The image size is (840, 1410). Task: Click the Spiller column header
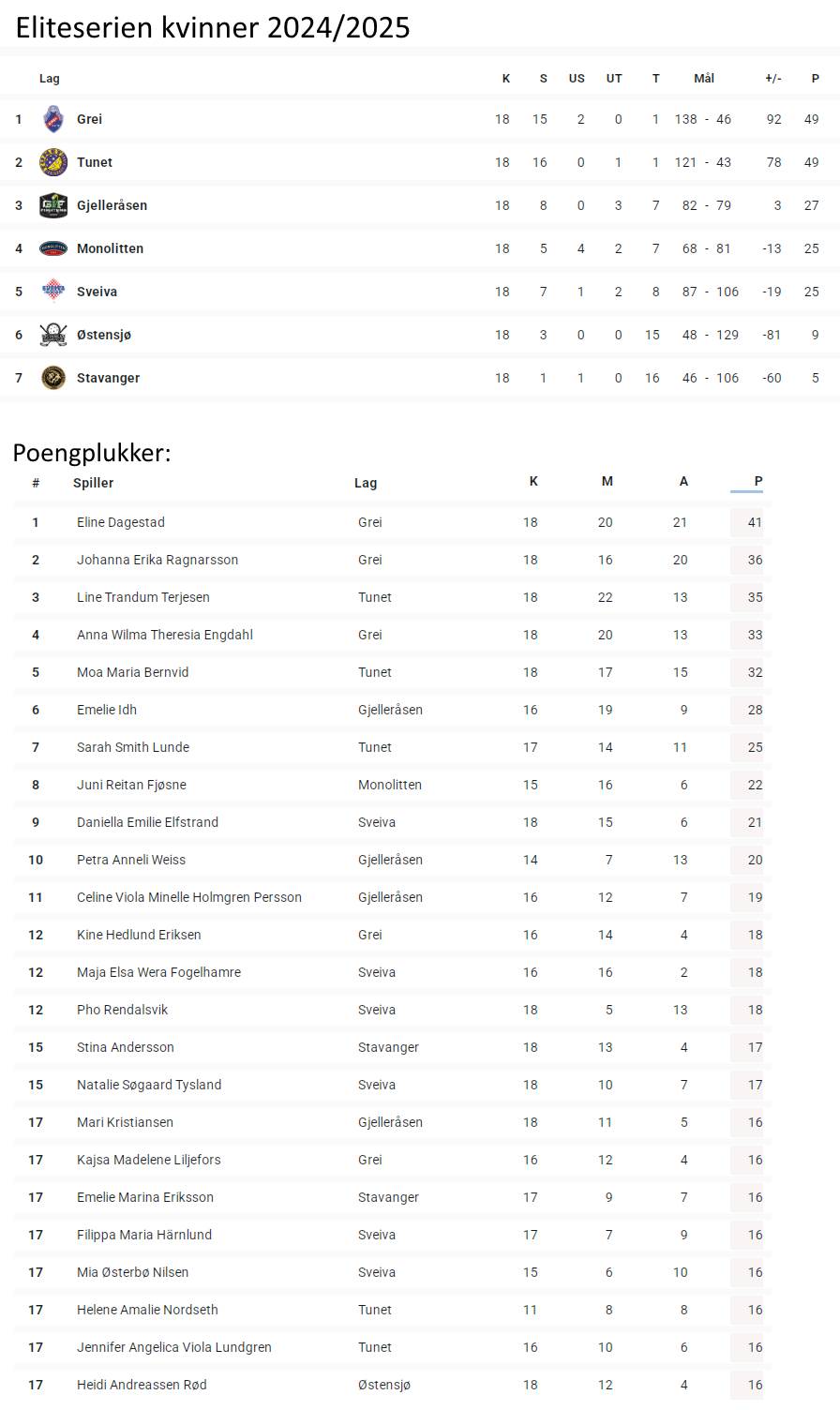tap(93, 483)
